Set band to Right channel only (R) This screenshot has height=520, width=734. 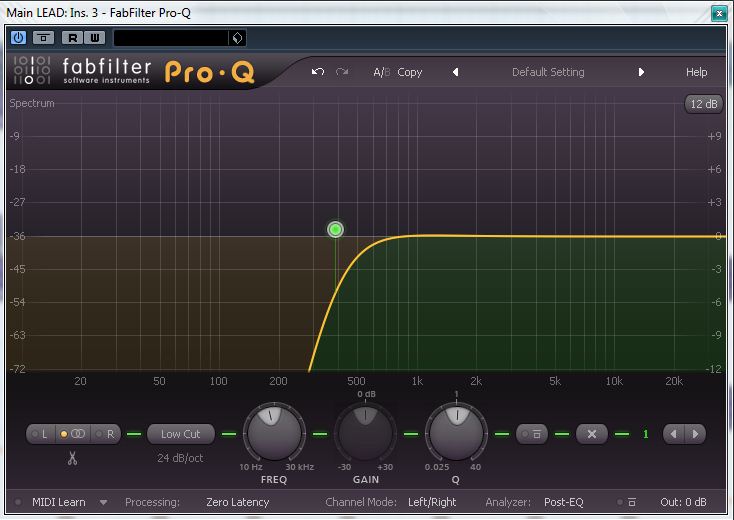(x=106, y=434)
